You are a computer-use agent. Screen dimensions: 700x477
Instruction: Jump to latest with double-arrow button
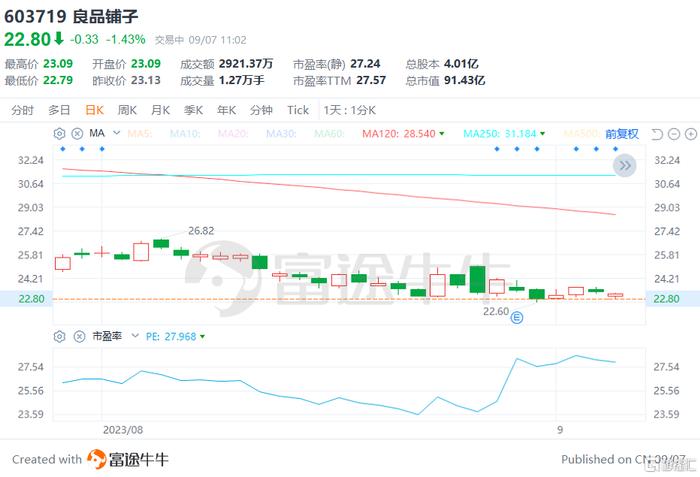click(x=625, y=166)
